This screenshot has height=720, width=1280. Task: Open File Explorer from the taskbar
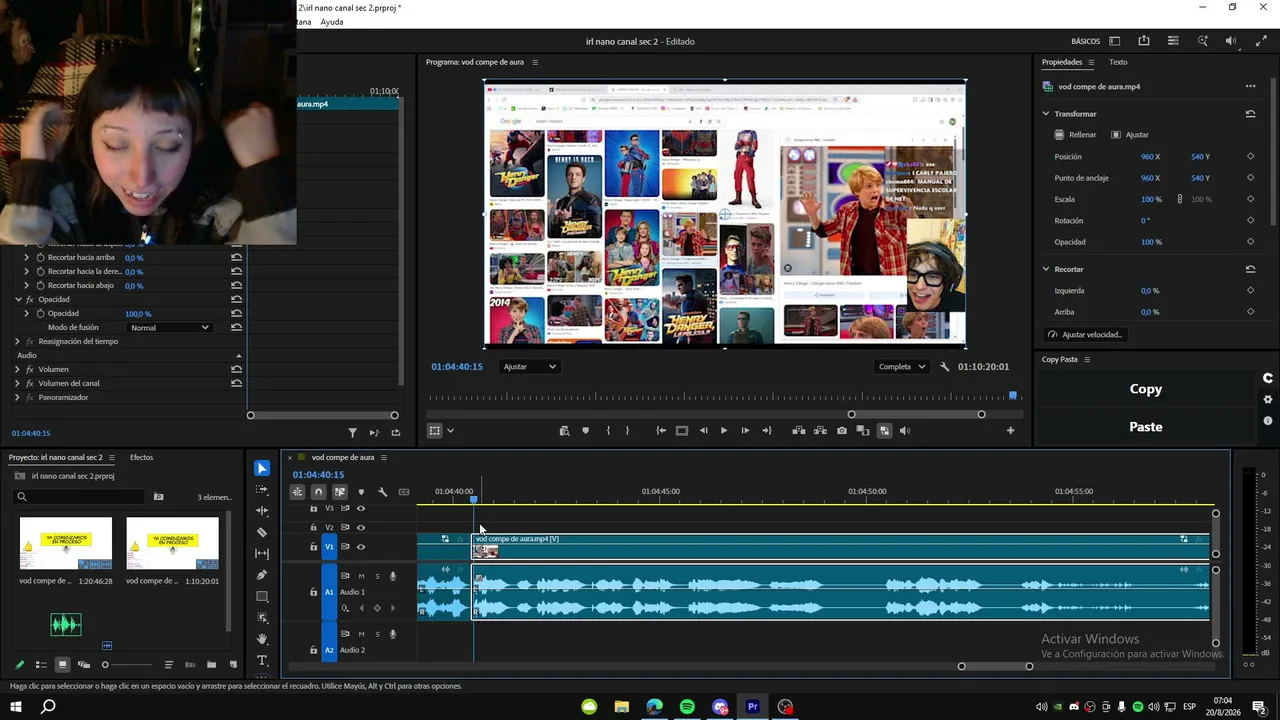(x=622, y=707)
